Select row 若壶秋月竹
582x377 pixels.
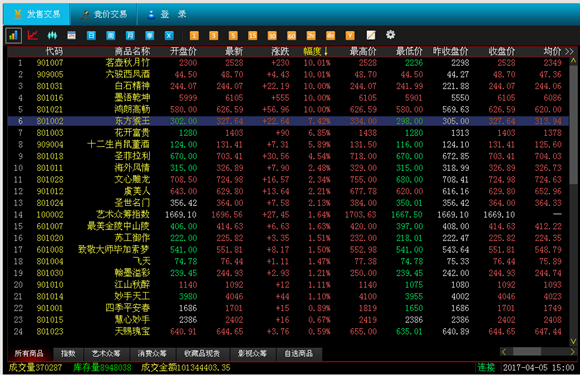click(x=288, y=63)
